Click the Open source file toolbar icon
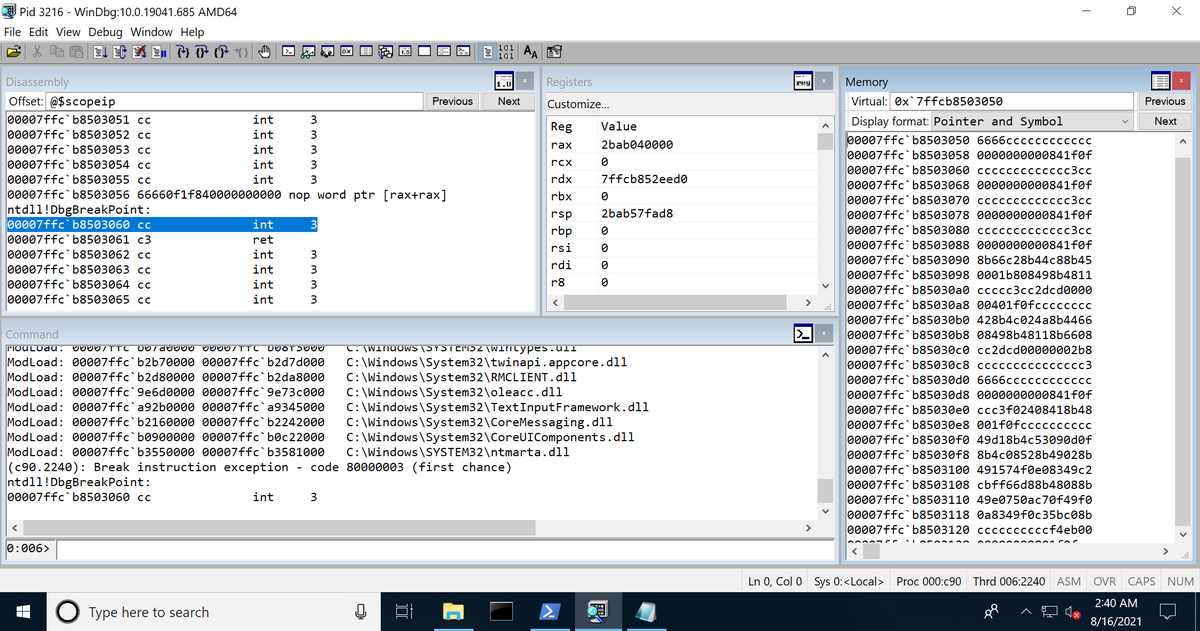This screenshot has width=1200, height=631. pyautogui.click(x=13, y=51)
